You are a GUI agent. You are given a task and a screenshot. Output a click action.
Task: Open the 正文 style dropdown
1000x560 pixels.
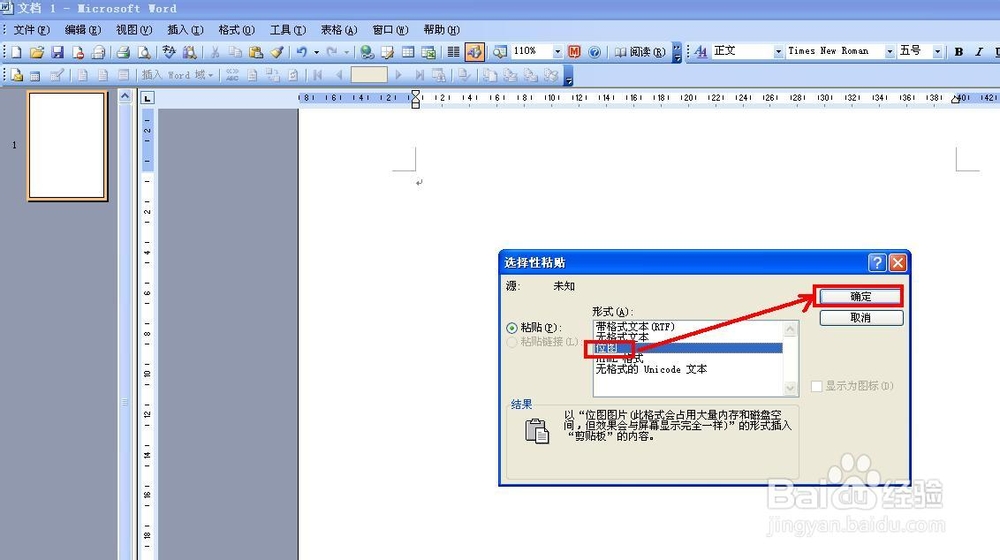(778, 52)
